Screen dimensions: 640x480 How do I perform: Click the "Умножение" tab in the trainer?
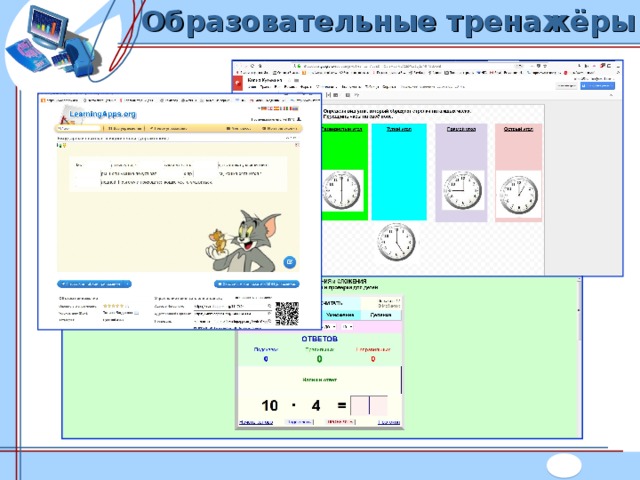click(x=340, y=315)
